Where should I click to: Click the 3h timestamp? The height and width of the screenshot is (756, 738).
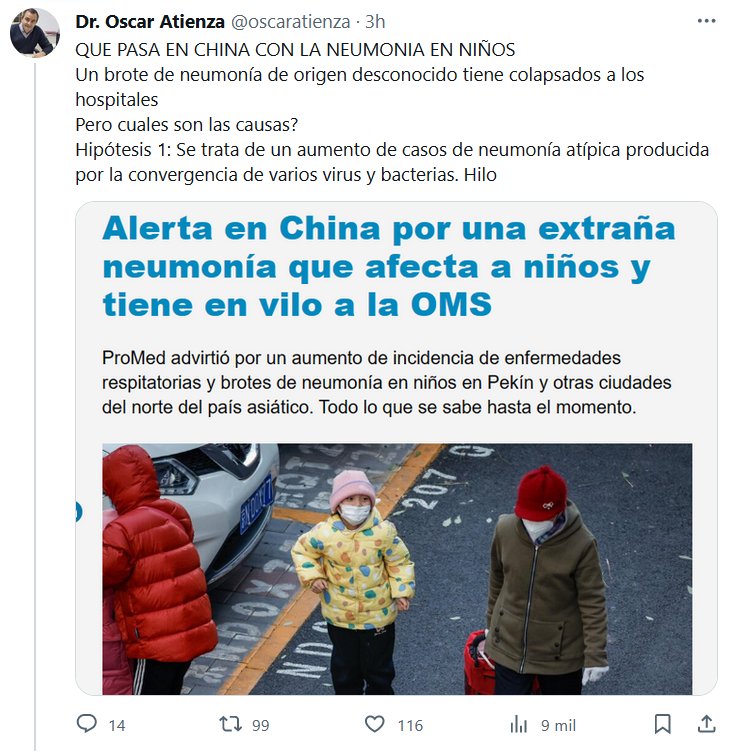pos(375,22)
